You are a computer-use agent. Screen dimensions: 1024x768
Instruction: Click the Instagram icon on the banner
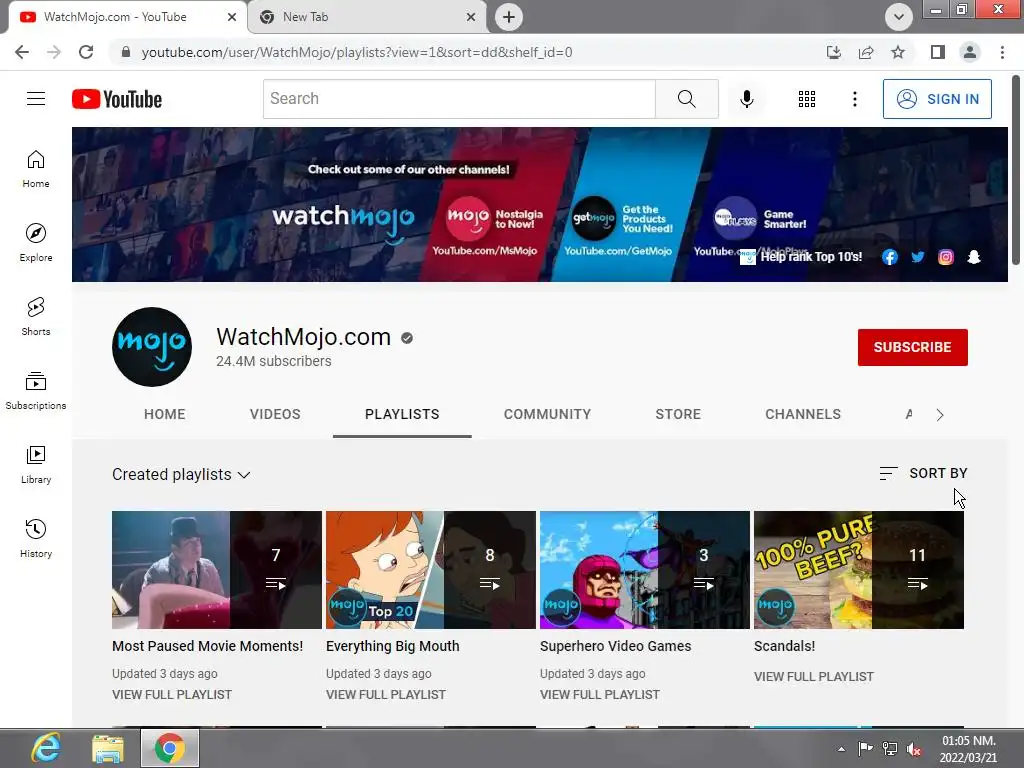coord(946,257)
